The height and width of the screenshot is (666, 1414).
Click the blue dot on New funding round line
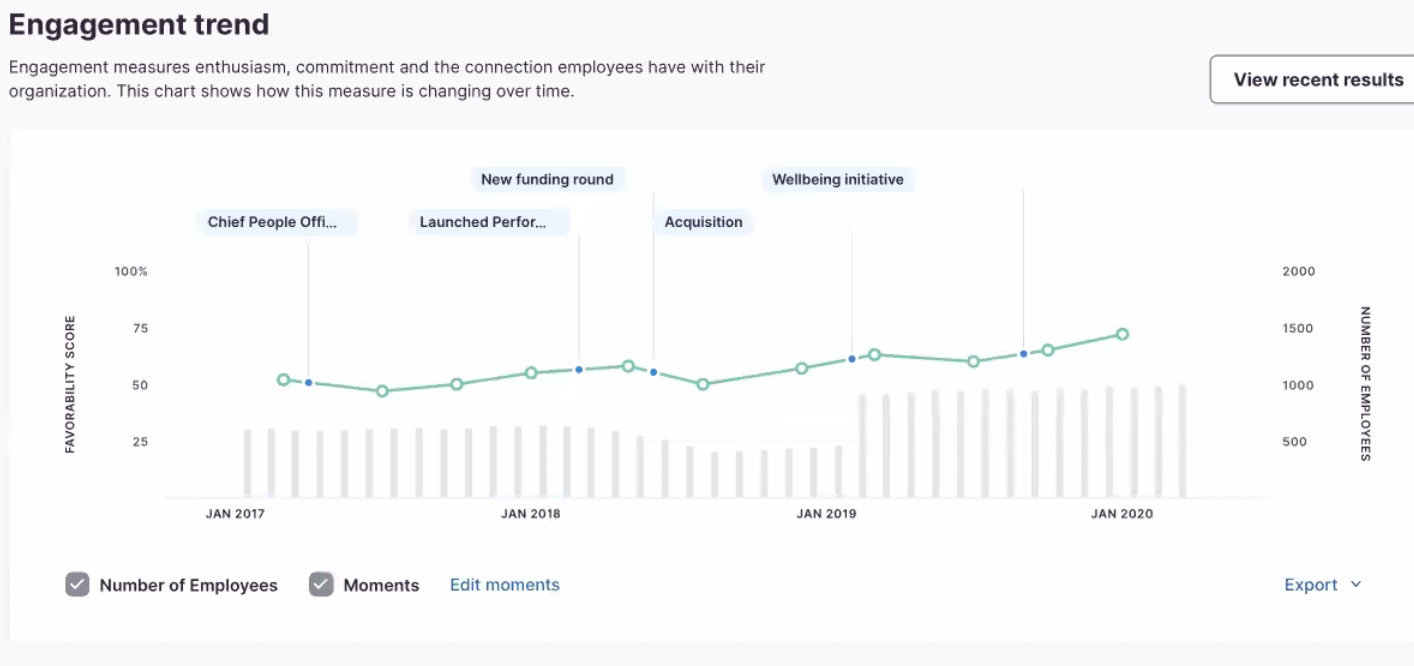[653, 372]
